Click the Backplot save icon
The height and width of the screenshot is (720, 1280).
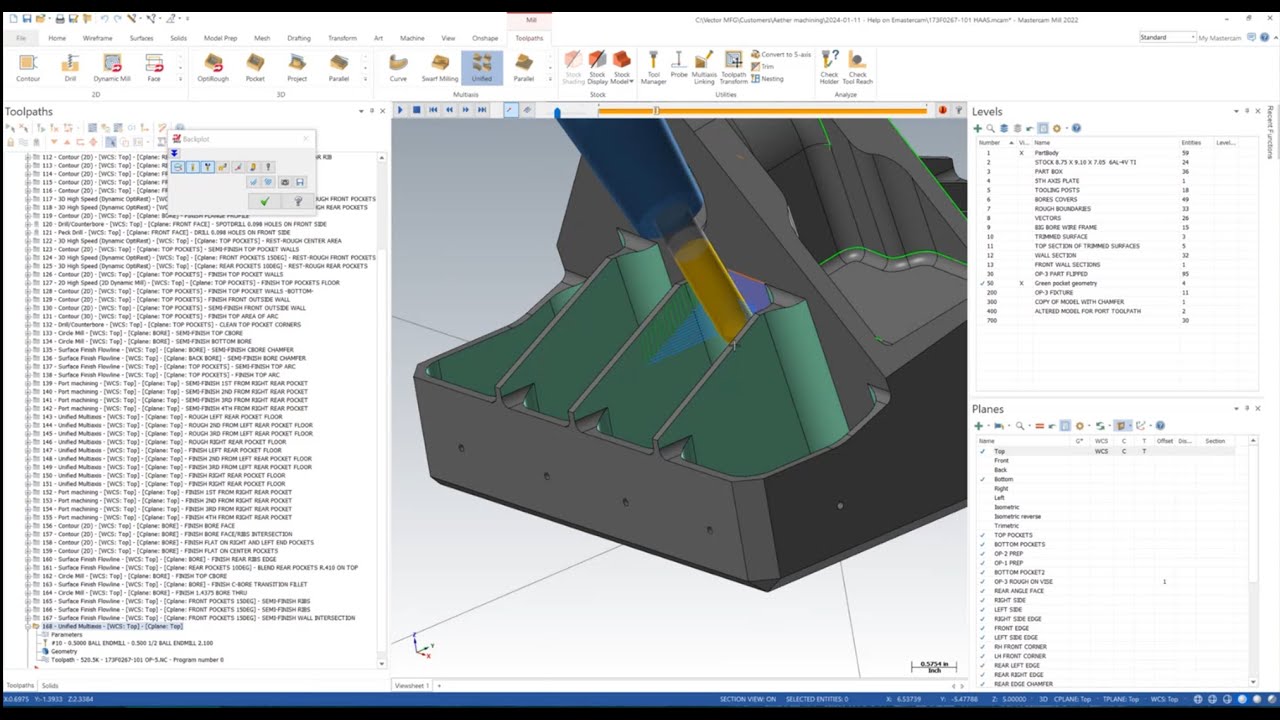pyautogui.click(x=300, y=182)
